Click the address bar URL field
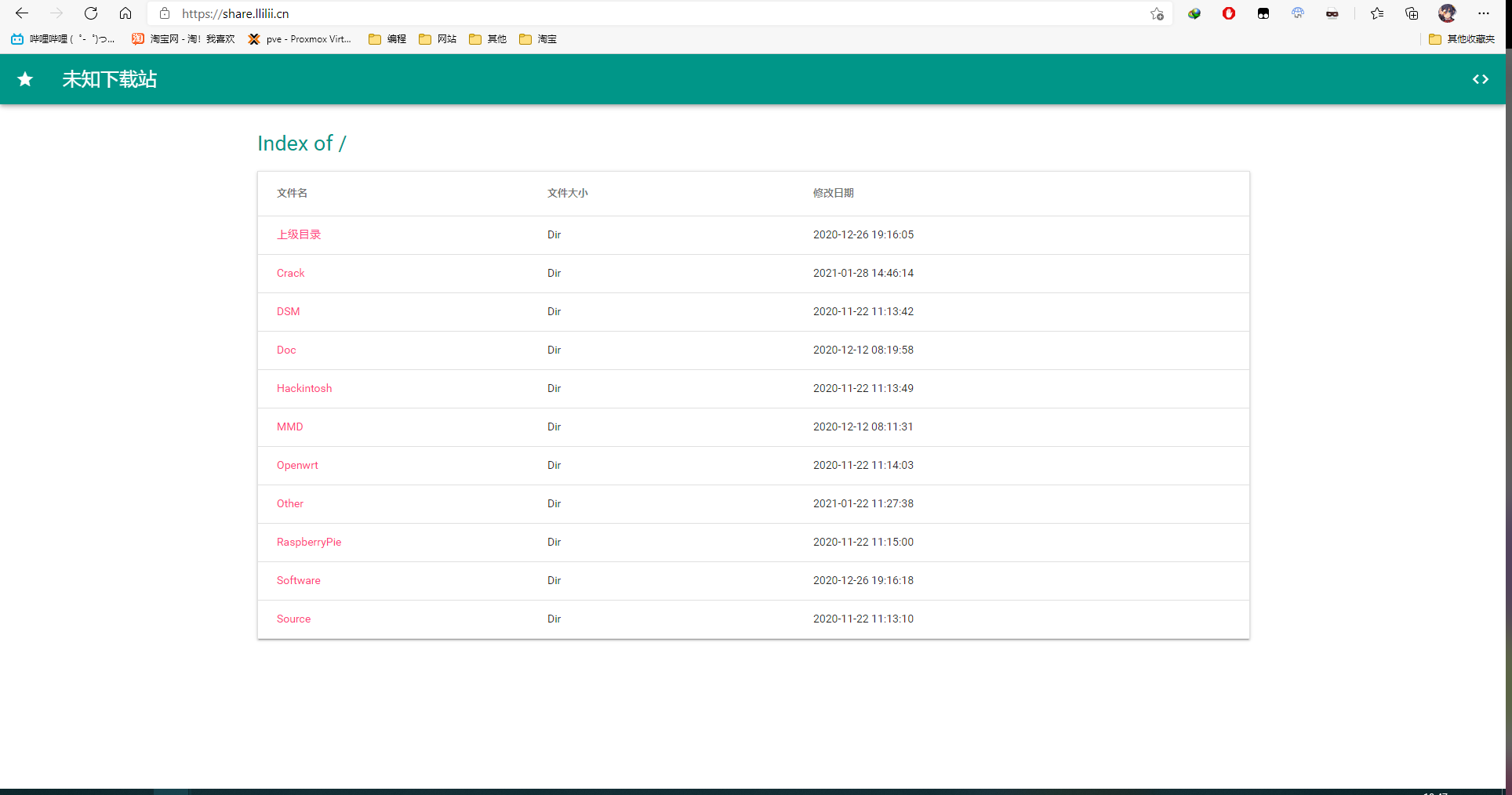 (x=627, y=13)
